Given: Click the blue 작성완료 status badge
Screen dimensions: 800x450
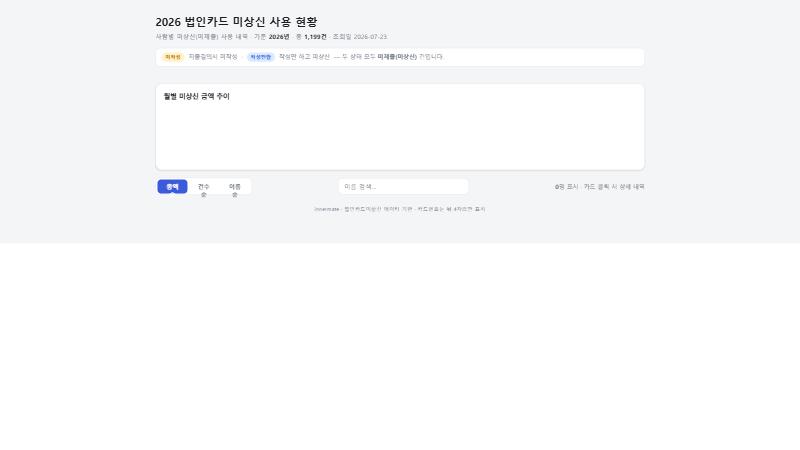Looking at the screenshot, I should (261, 57).
